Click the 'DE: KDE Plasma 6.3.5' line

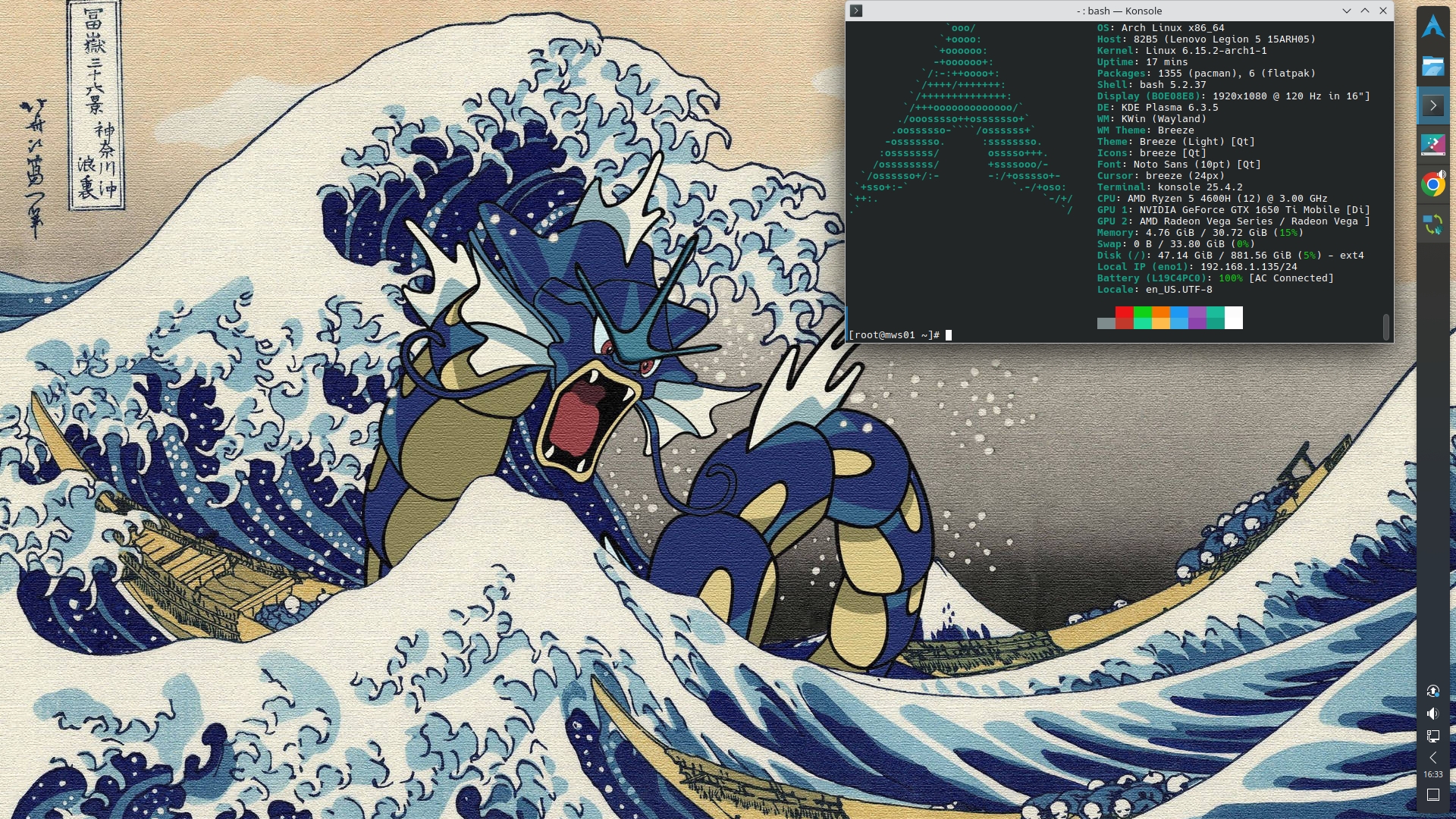pyautogui.click(x=1157, y=108)
